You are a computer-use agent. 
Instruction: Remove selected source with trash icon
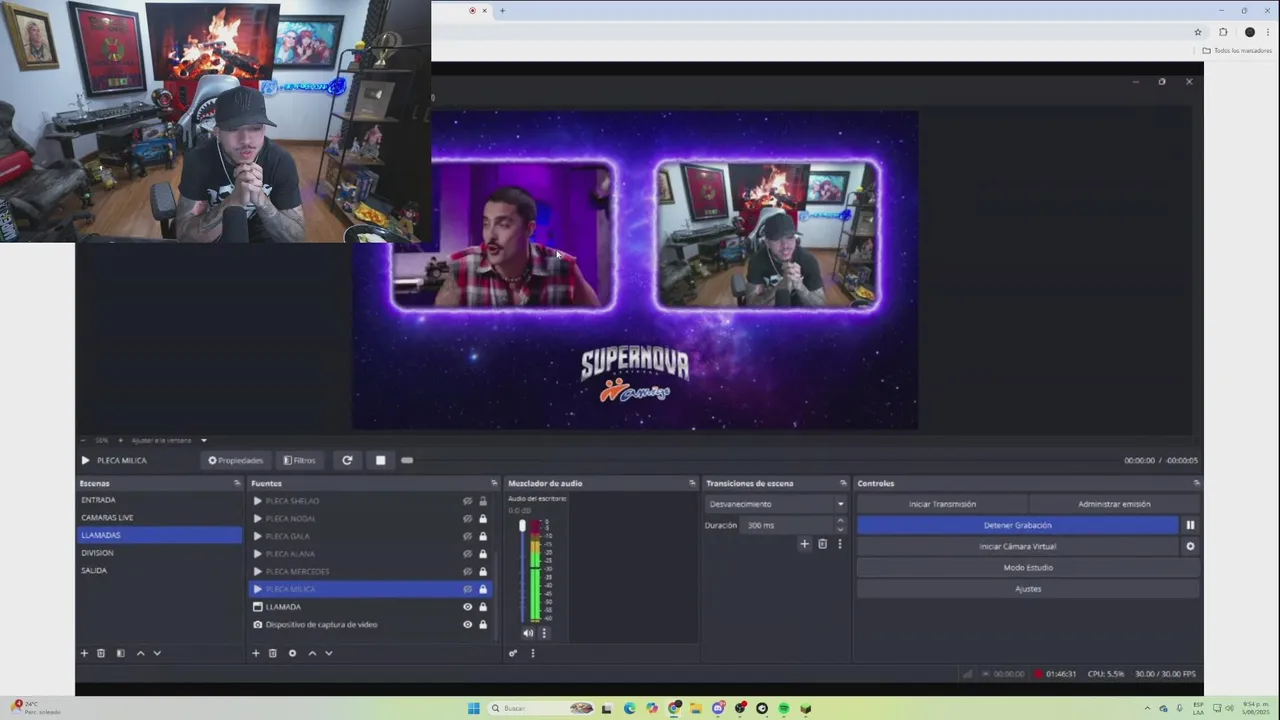tap(272, 653)
